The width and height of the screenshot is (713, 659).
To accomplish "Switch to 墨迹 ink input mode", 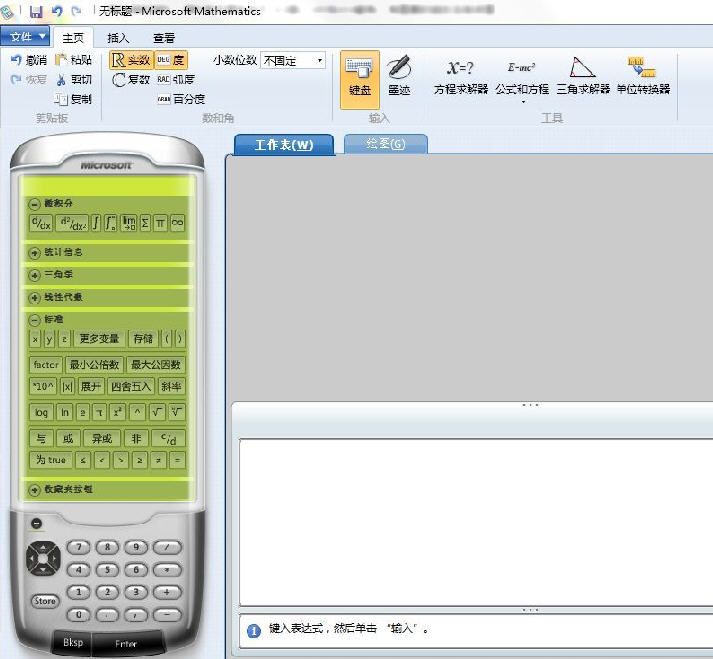I will pyautogui.click(x=399, y=76).
